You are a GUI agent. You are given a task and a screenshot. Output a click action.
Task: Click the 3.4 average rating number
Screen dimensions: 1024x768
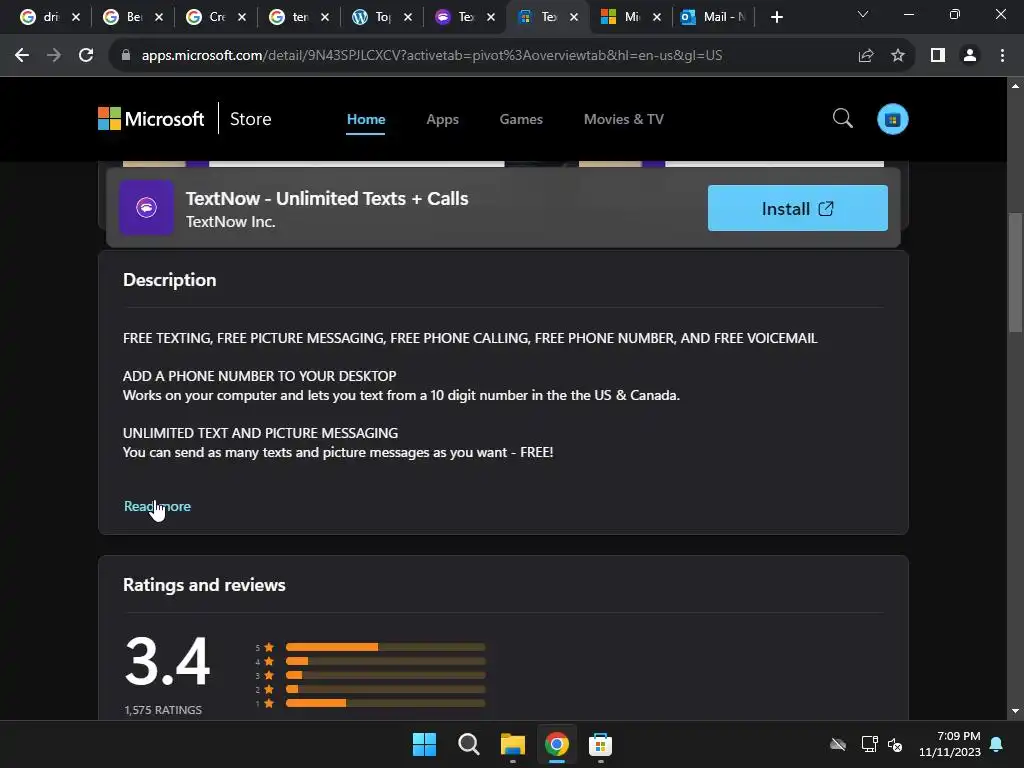(x=167, y=661)
